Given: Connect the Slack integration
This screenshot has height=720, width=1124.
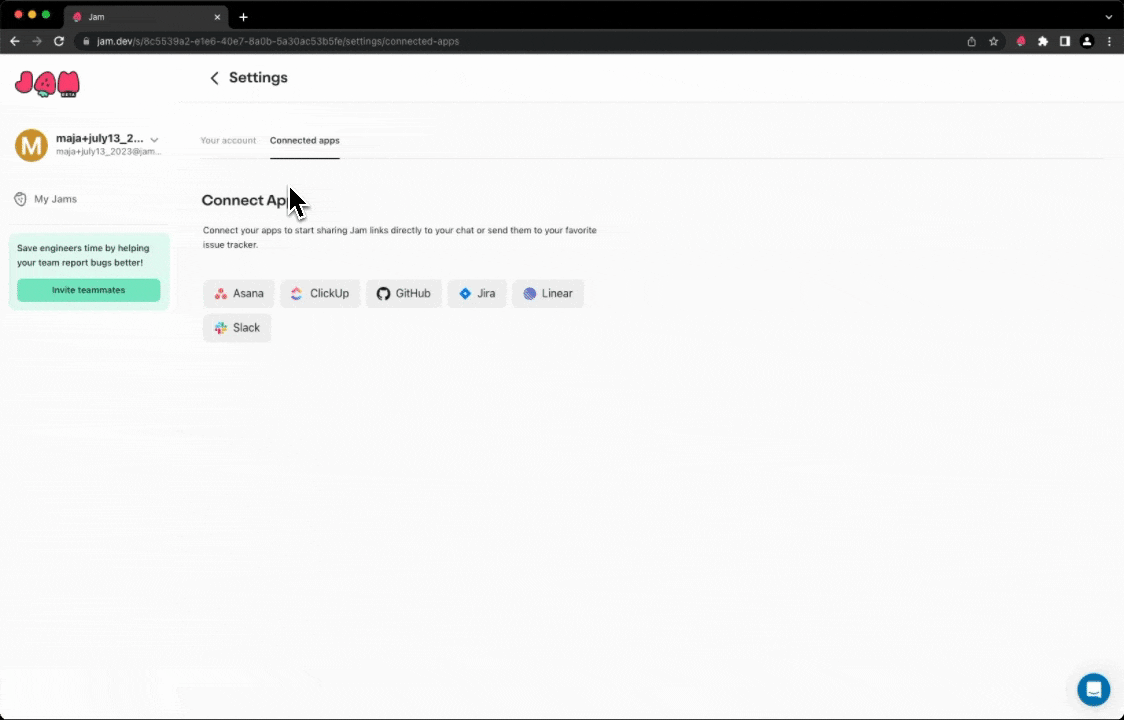Looking at the screenshot, I should [x=237, y=328].
